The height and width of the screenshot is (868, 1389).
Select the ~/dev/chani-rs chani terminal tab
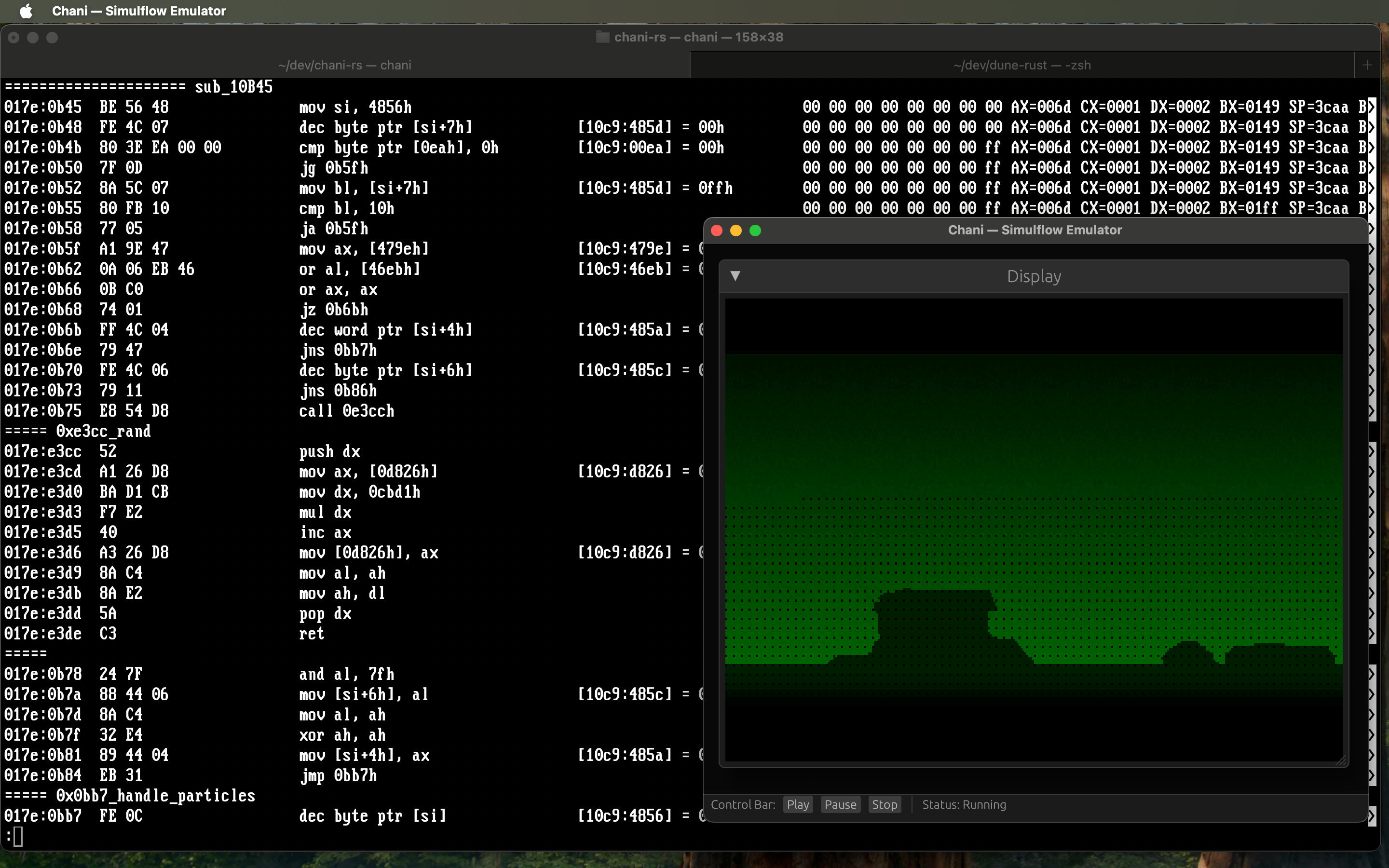(x=344, y=65)
